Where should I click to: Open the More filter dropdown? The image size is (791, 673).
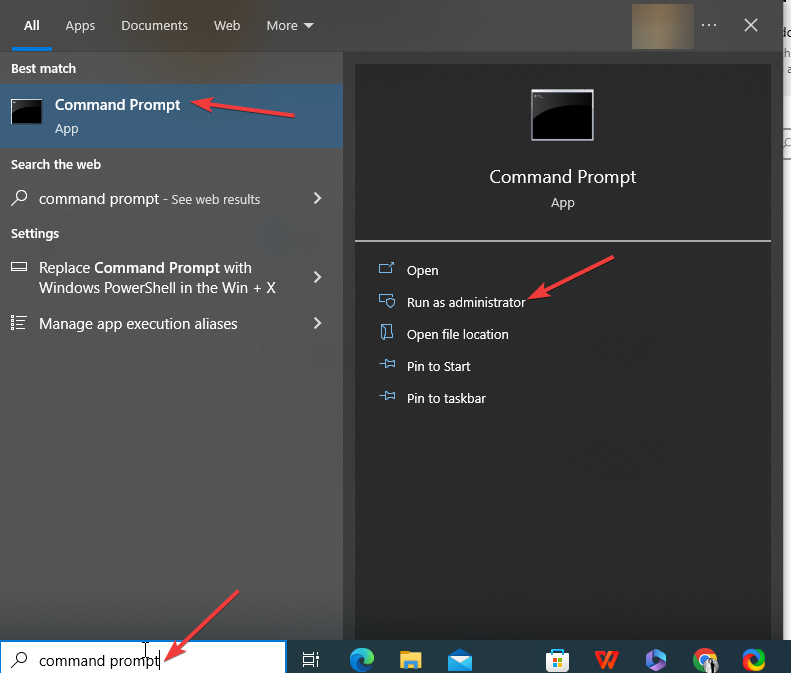coord(289,25)
